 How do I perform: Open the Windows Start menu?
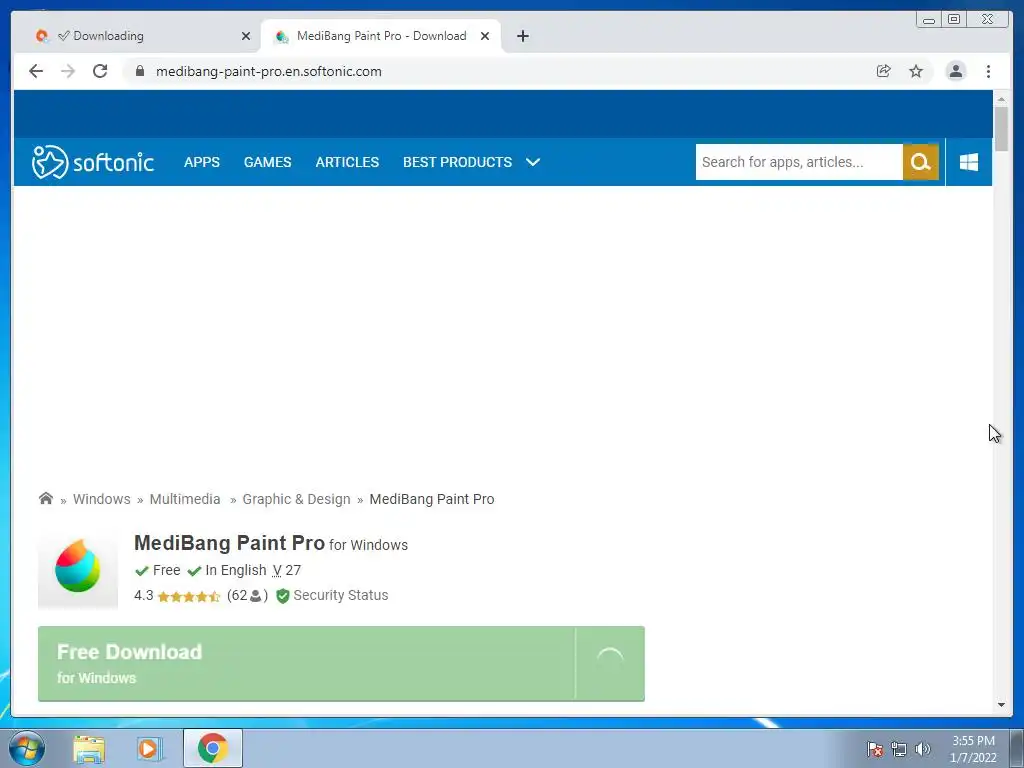(27, 748)
